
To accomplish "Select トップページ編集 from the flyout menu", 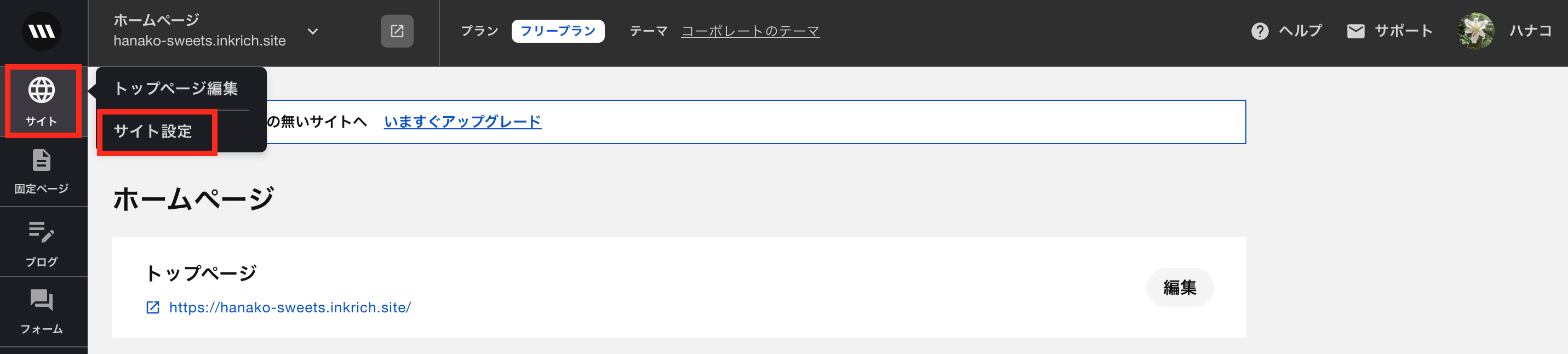I will 176,88.
